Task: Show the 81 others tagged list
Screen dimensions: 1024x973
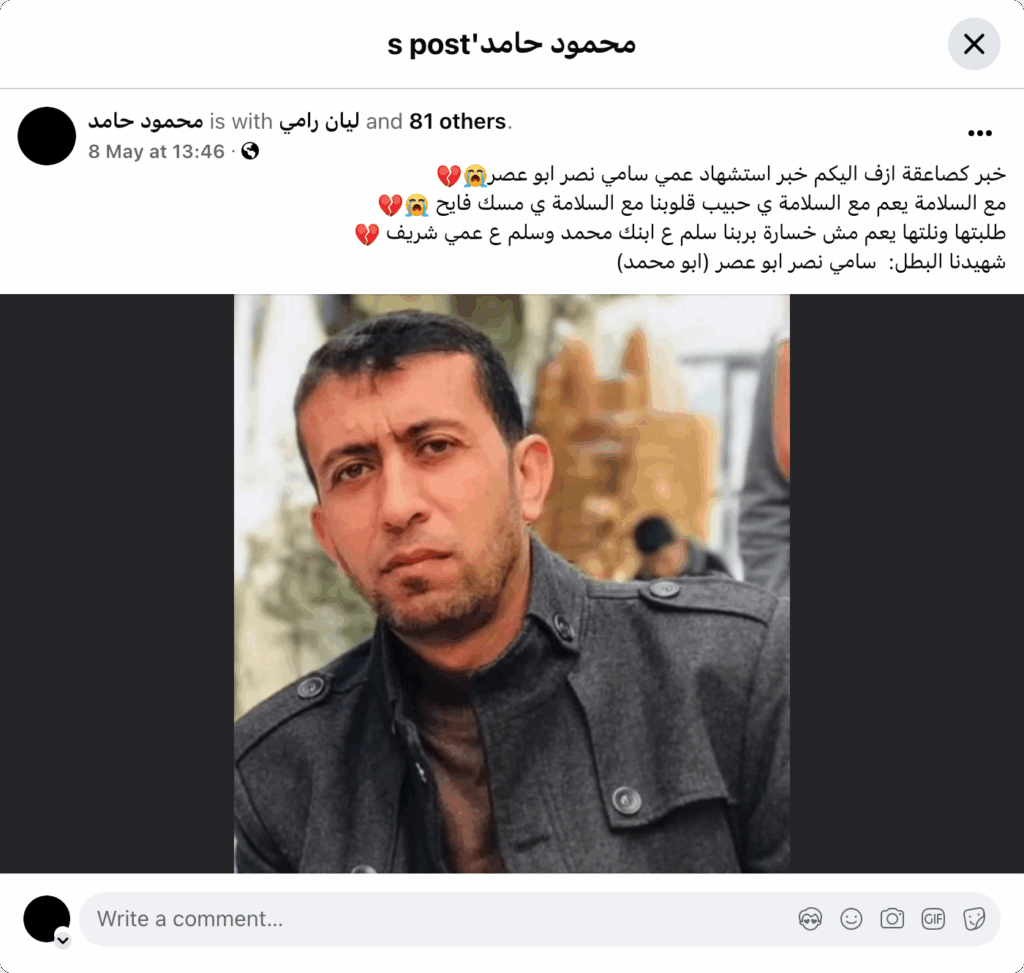Action: tap(458, 121)
